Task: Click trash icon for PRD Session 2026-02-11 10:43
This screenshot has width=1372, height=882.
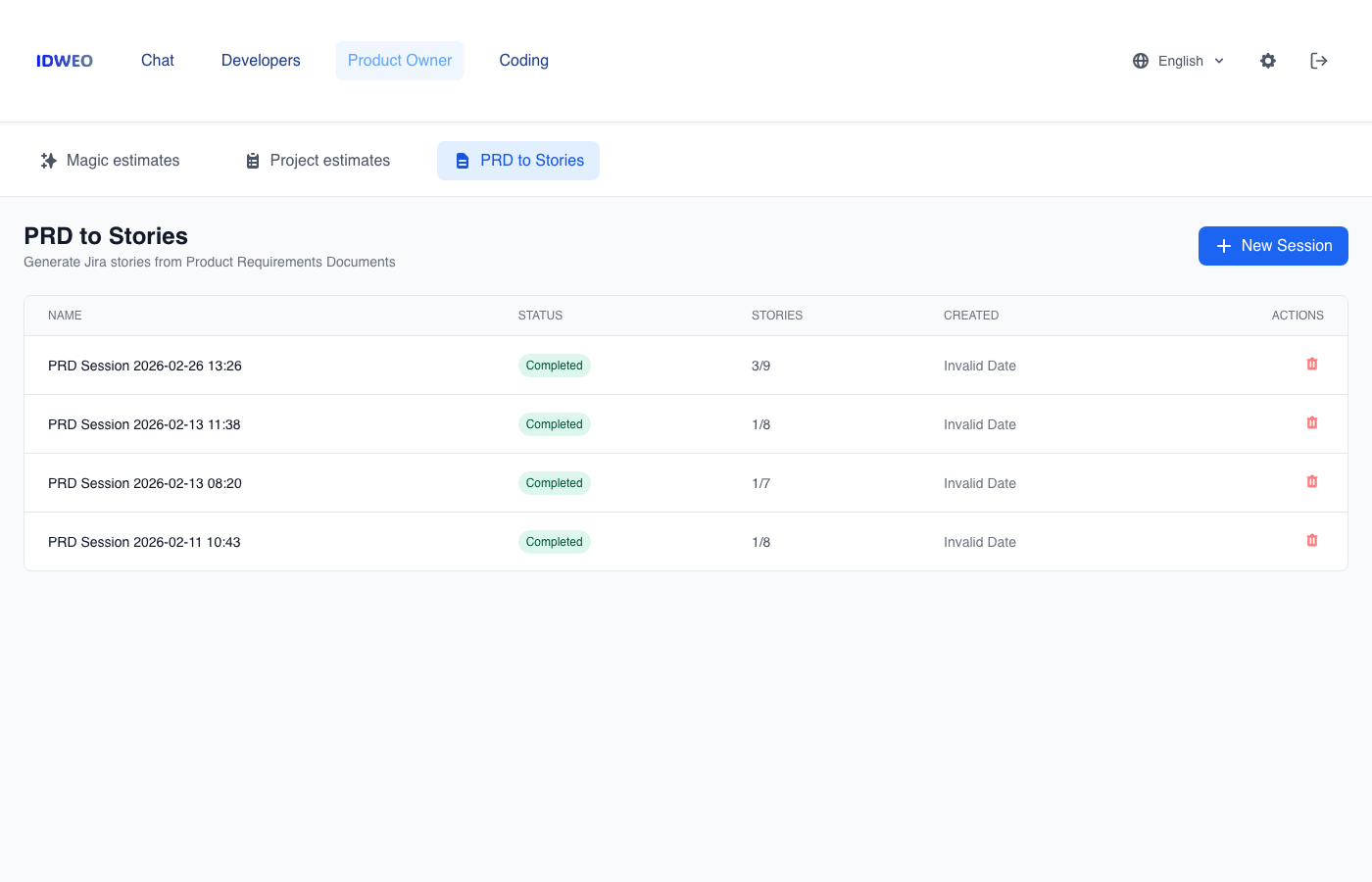Action: pyautogui.click(x=1312, y=540)
